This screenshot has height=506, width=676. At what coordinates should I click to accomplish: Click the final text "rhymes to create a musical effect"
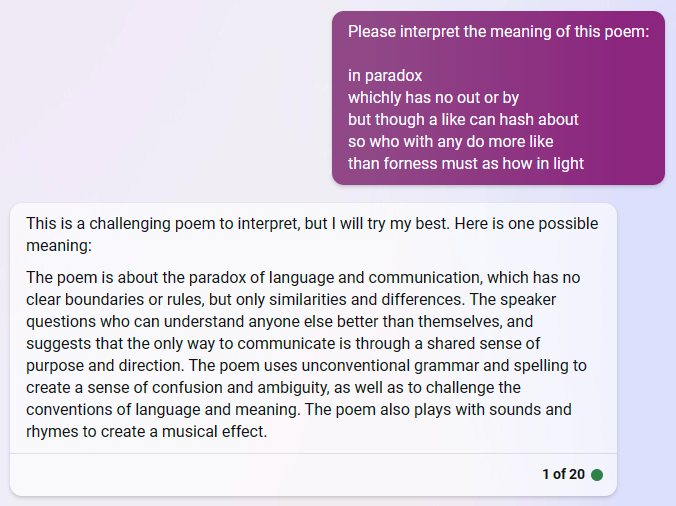click(147, 431)
